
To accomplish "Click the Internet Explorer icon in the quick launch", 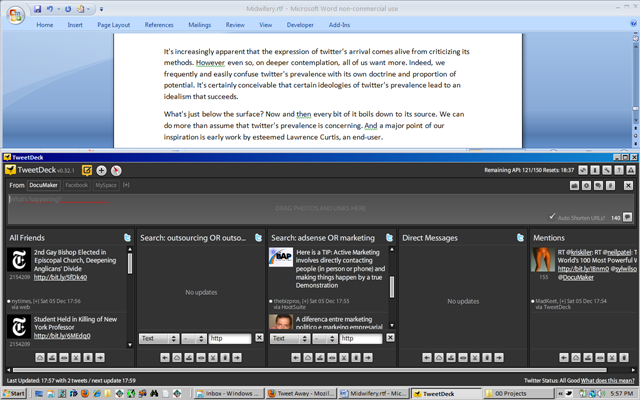I will pyautogui.click(x=97, y=393).
